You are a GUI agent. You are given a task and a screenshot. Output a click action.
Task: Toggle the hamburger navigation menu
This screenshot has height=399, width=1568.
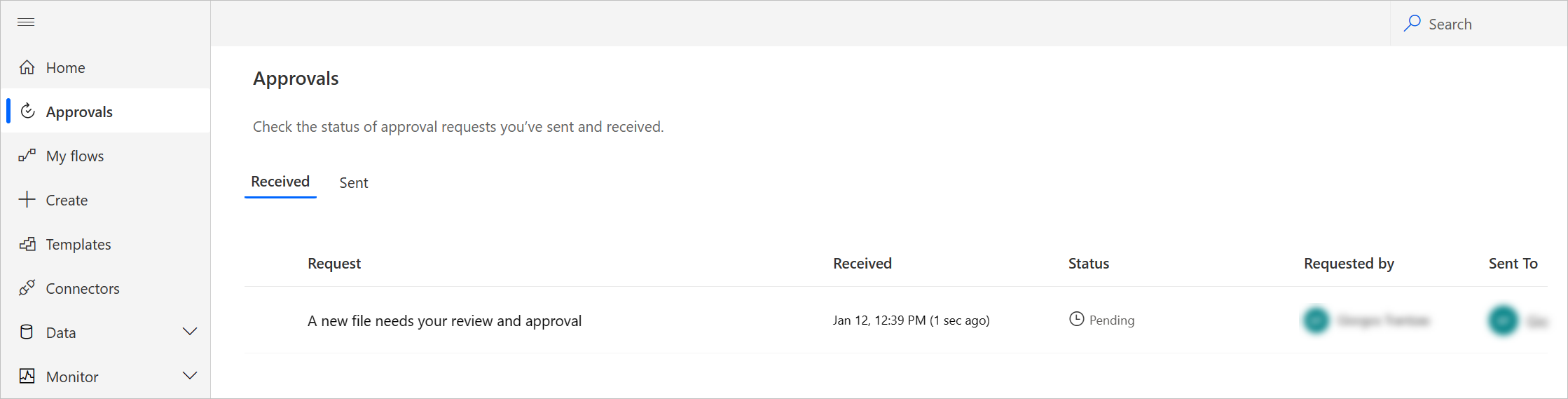(x=26, y=22)
